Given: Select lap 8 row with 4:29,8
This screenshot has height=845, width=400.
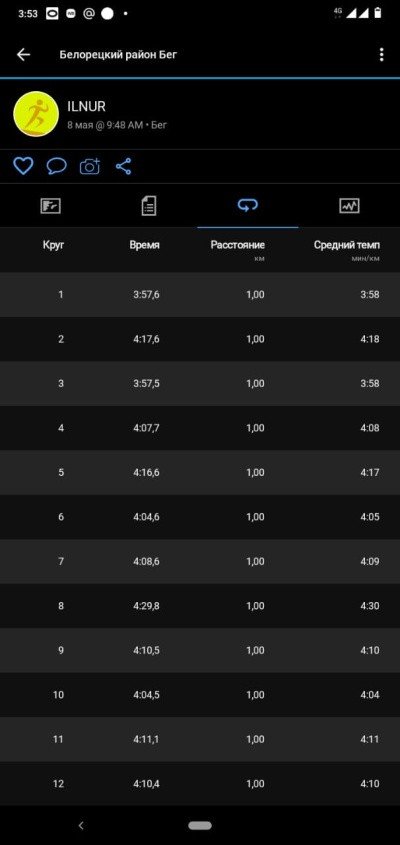Looking at the screenshot, I should pos(200,606).
